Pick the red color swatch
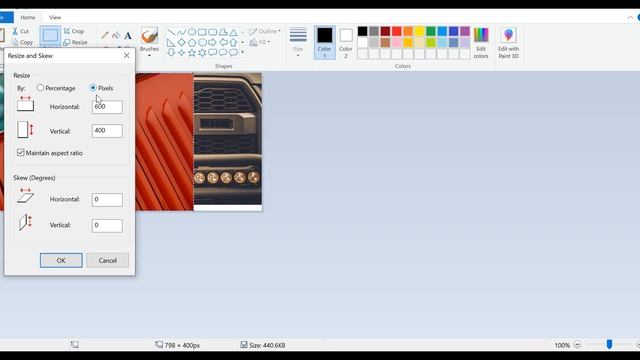 pos(397,31)
